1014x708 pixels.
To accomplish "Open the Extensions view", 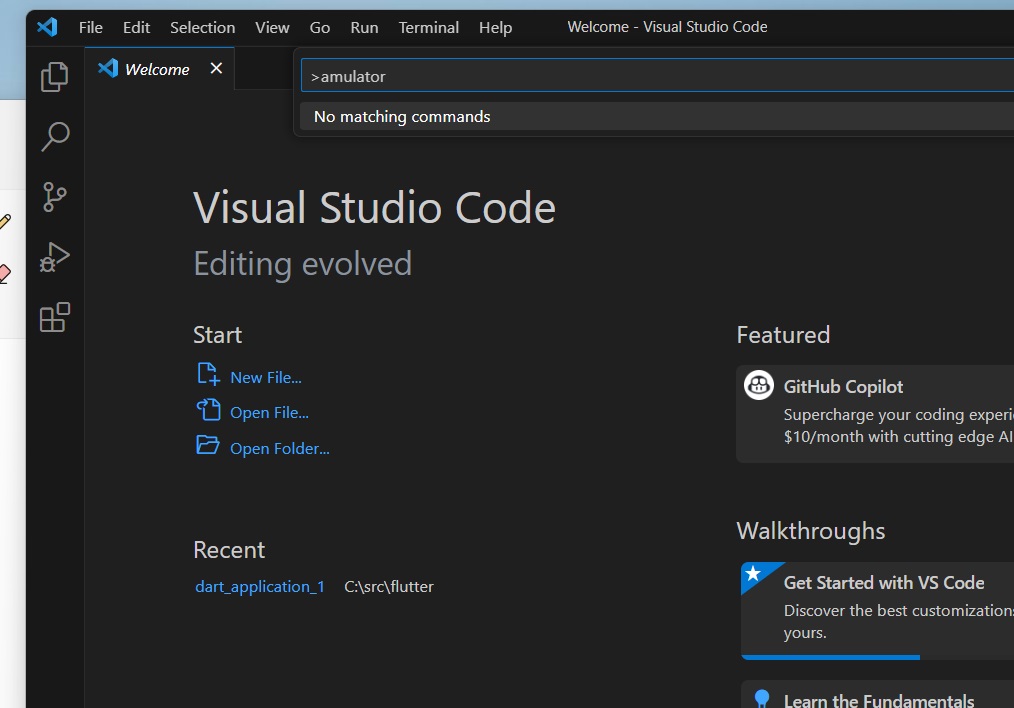I will (54, 317).
